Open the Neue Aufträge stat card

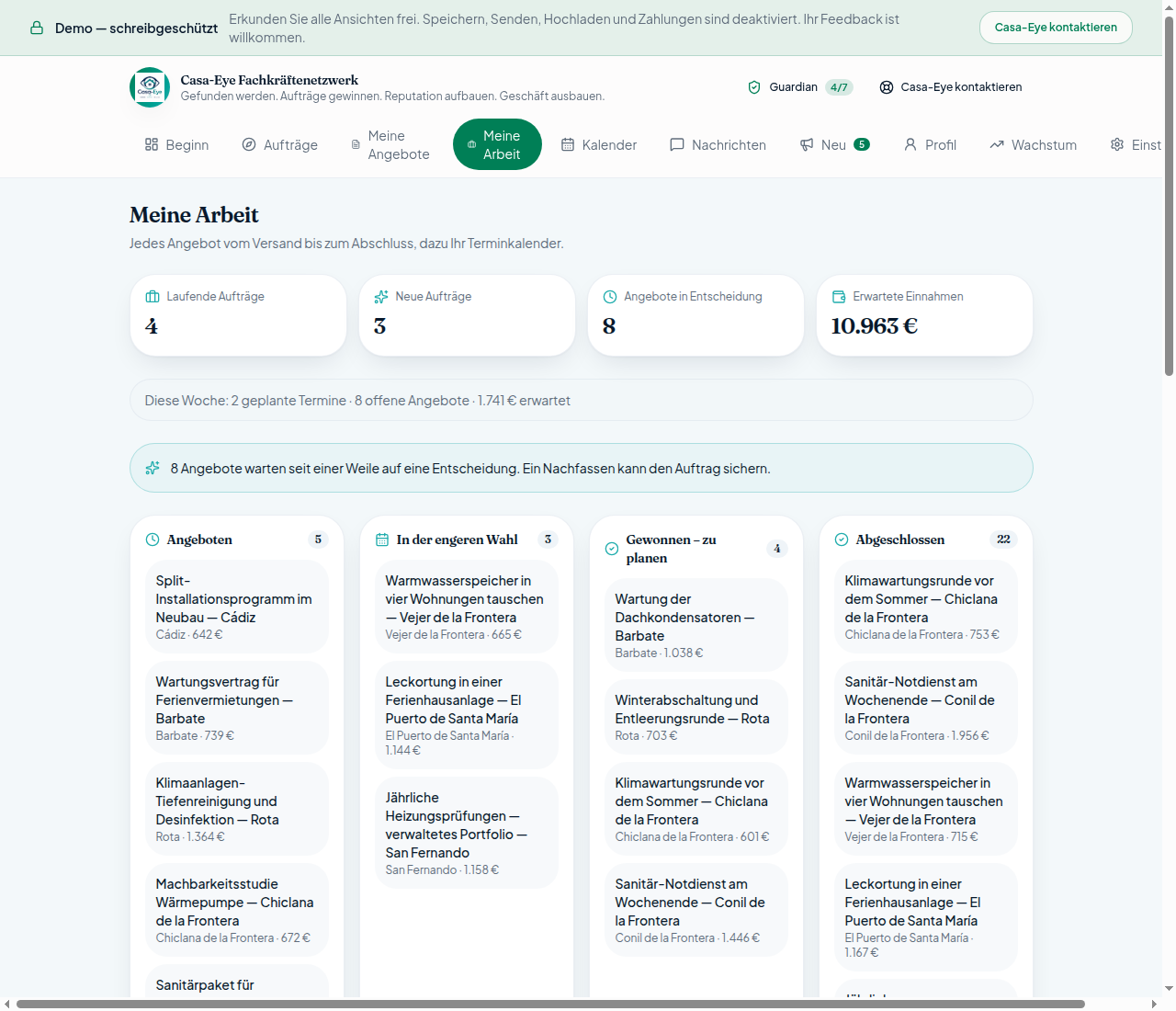[x=467, y=315]
